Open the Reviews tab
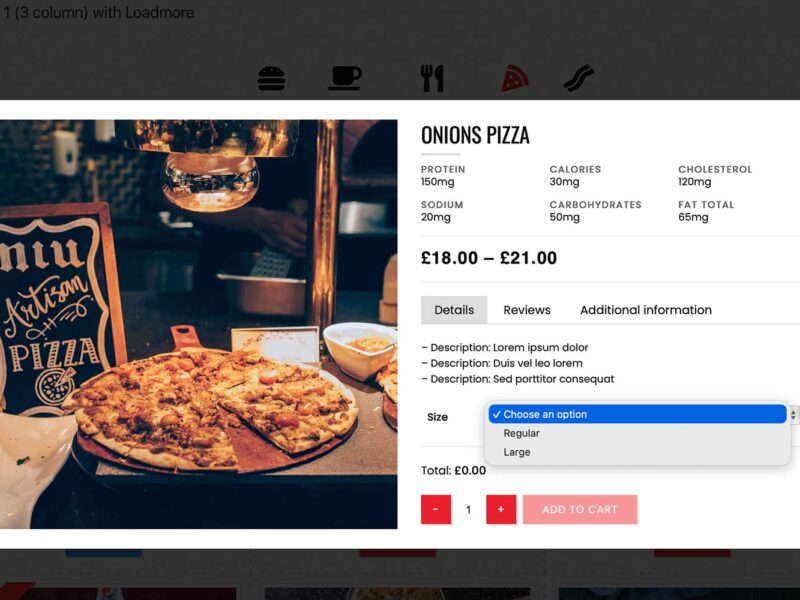This screenshot has height=600, width=800. [x=527, y=310]
